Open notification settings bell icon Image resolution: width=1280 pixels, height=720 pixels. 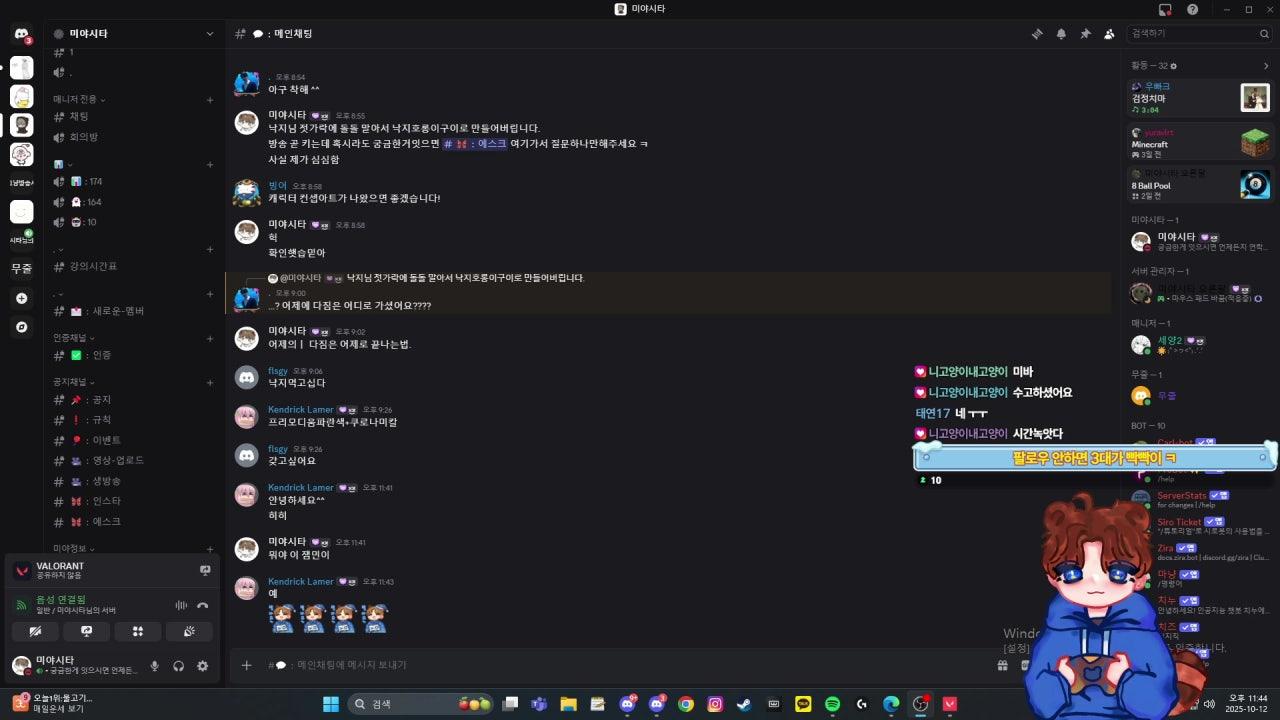coord(1061,34)
